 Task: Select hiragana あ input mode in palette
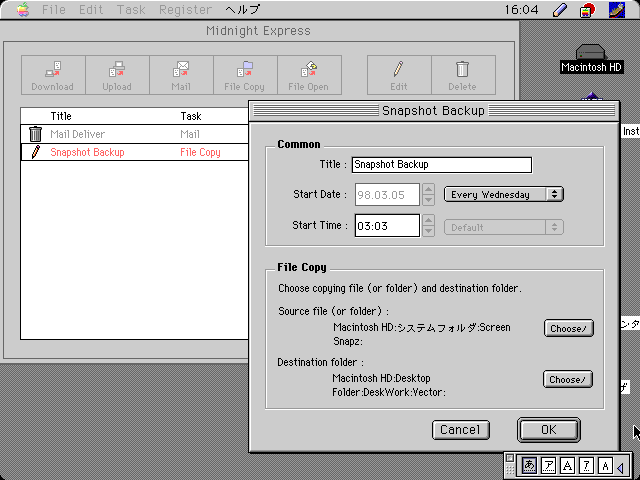(529, 465)
